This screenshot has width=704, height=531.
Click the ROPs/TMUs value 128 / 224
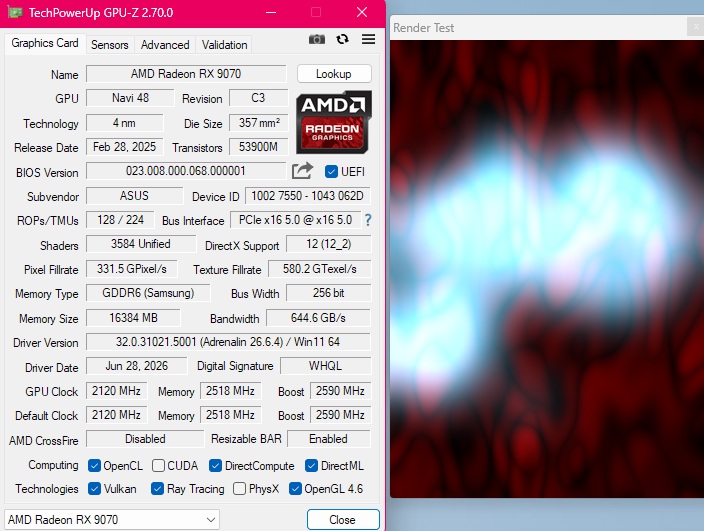point(120,220)
